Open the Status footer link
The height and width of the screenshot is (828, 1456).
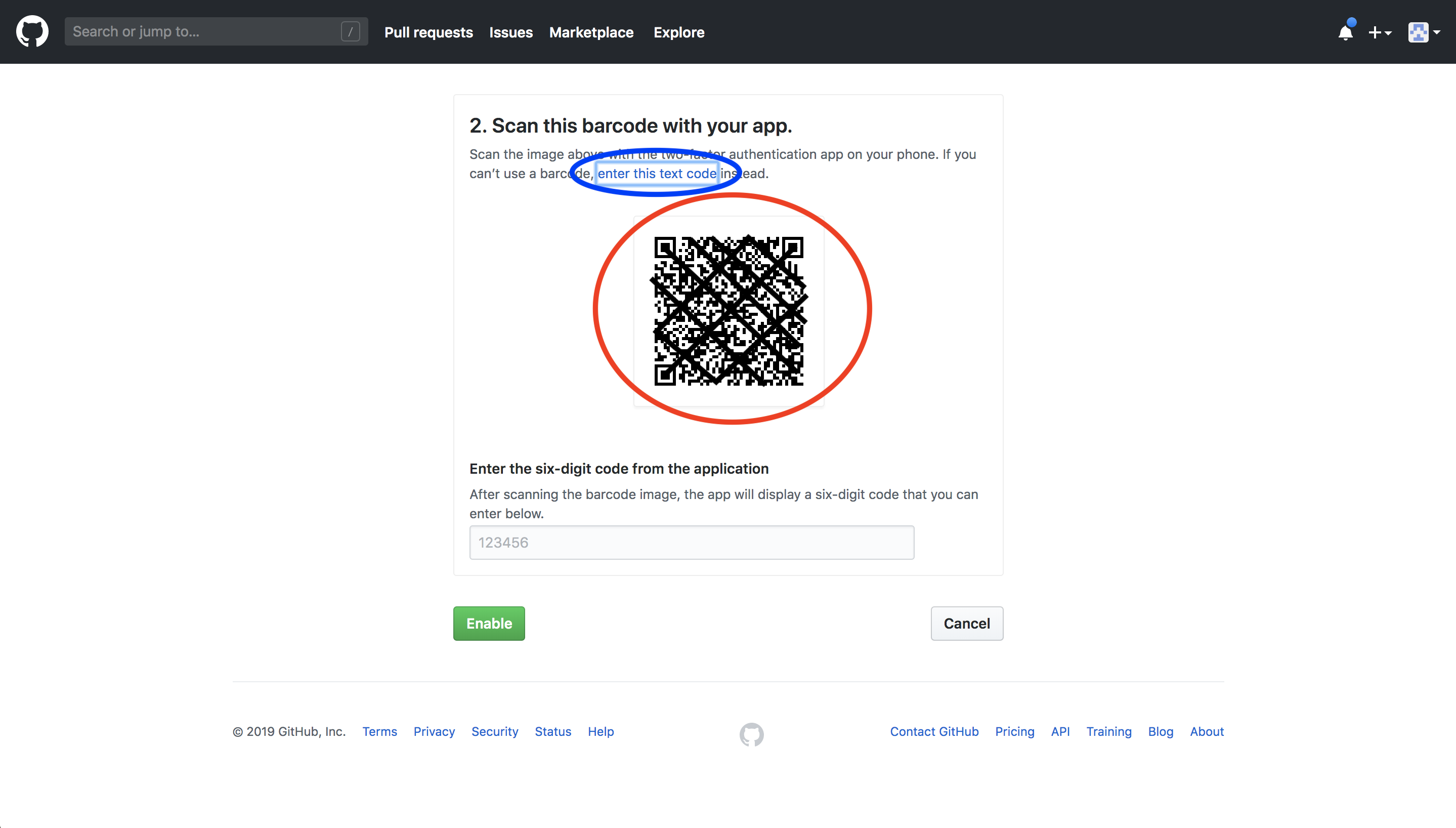(x=552, y=731)
